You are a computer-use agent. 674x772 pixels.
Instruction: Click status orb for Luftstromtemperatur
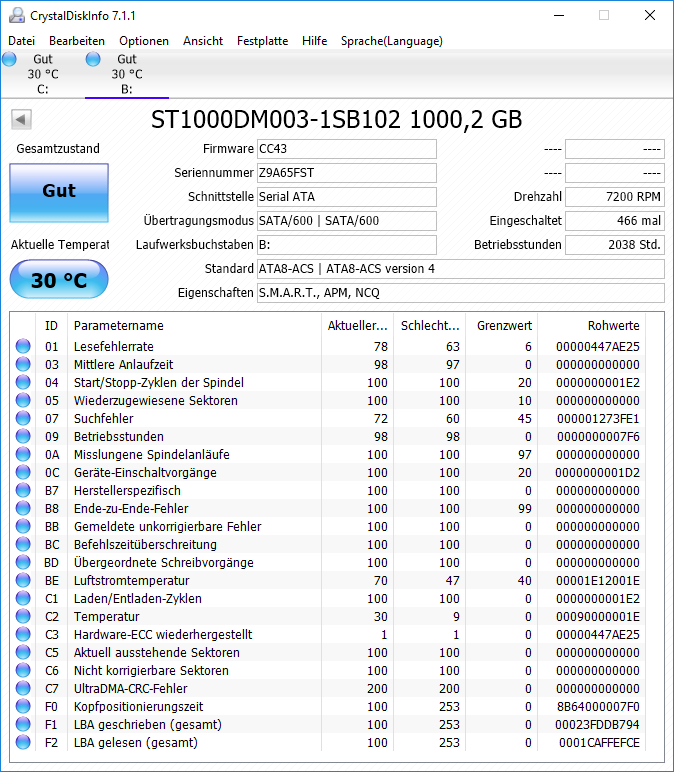point(23,580)
